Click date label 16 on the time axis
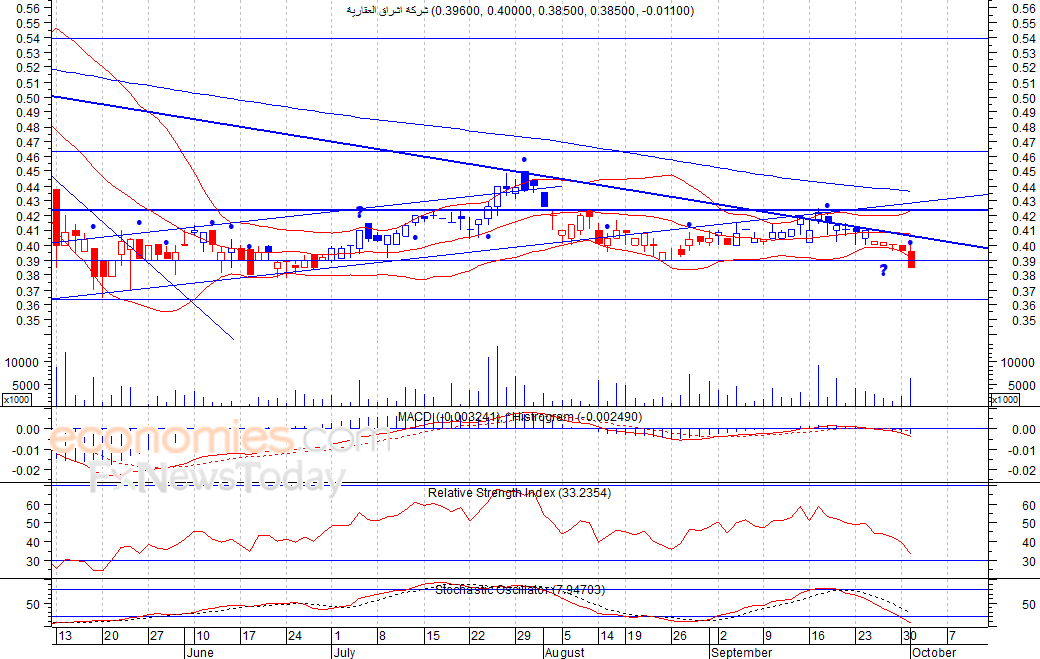This screenshot has width=1040, height=659. click(x=818, y=636)
